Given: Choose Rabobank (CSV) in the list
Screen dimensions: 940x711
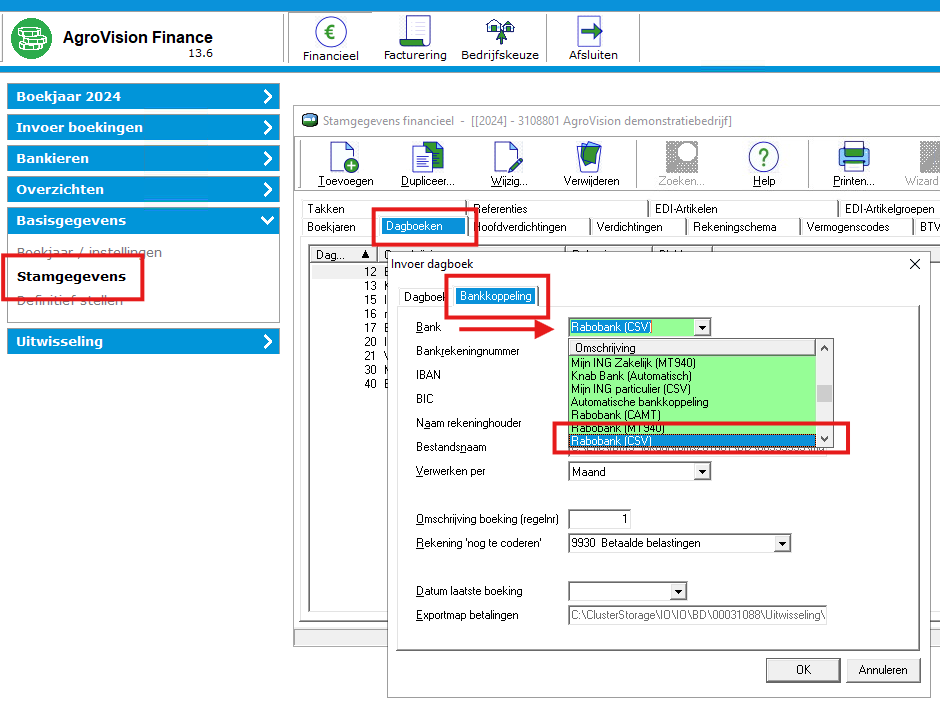Looking at the screenshot, I should point(692,441).
